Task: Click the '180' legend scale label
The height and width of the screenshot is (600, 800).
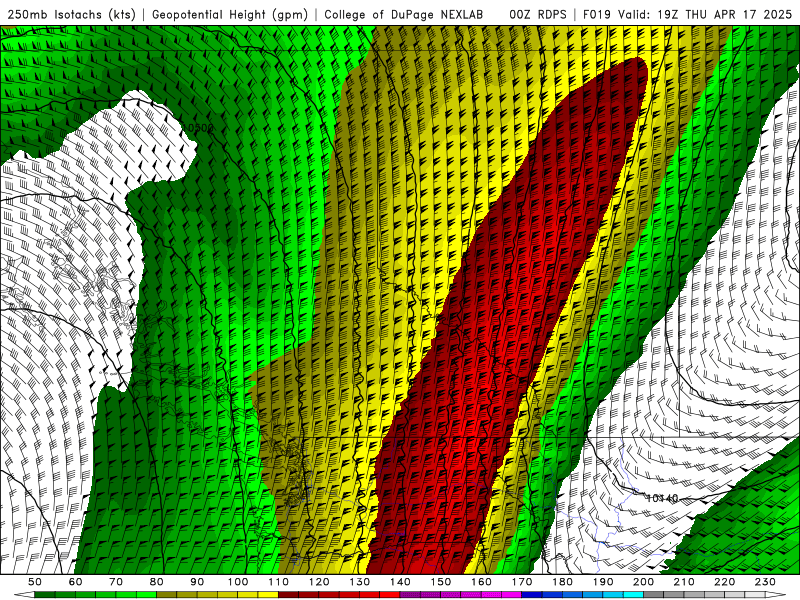Action: [562, 582]
